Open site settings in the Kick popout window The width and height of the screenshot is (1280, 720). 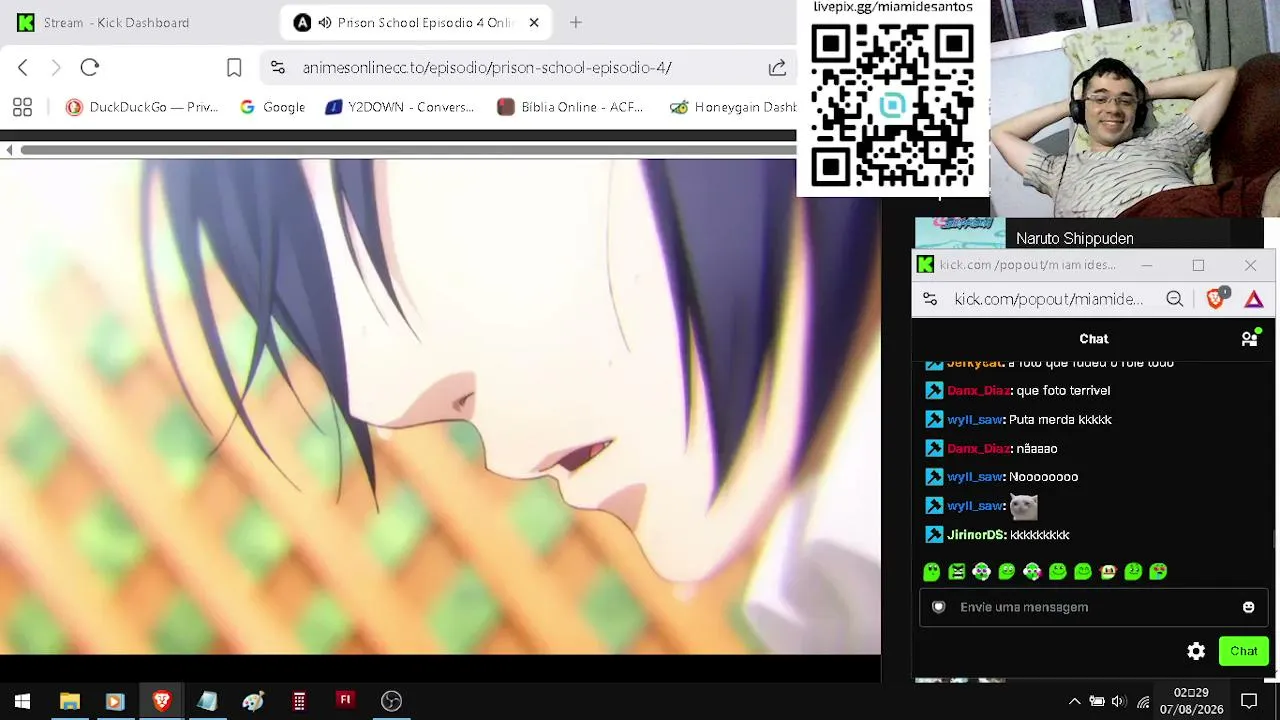(930, 299)
